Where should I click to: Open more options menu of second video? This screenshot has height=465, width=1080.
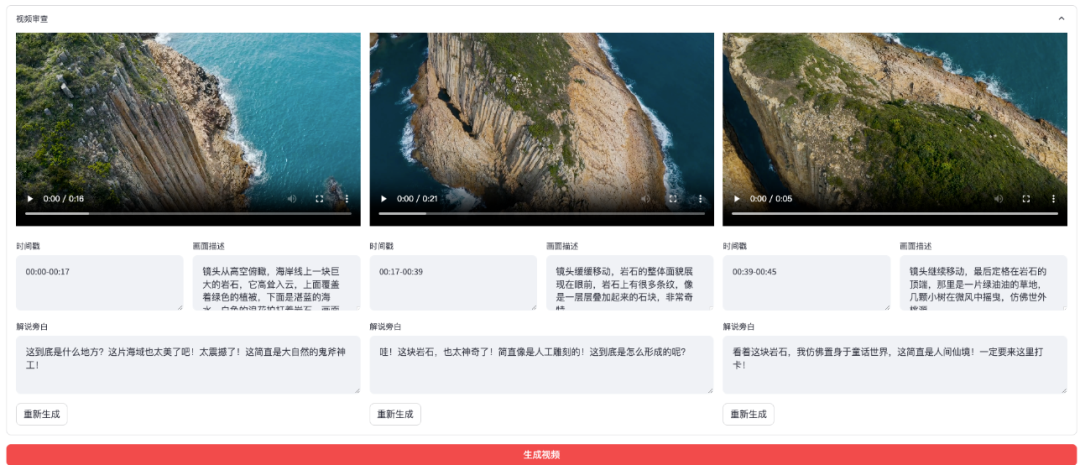coord(700,198)
